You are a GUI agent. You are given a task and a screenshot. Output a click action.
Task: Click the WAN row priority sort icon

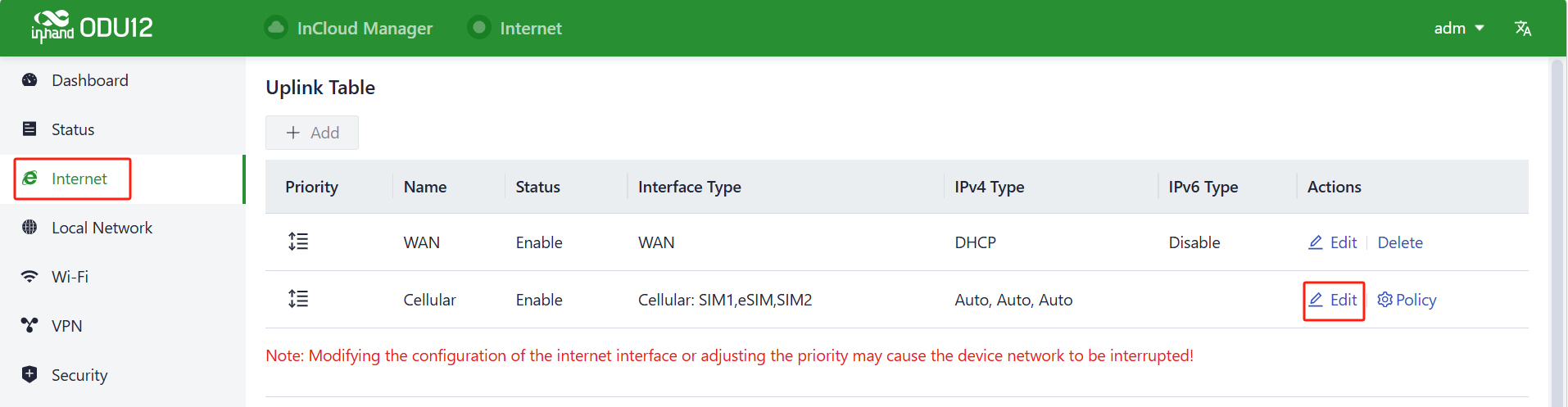click(298, 242)
